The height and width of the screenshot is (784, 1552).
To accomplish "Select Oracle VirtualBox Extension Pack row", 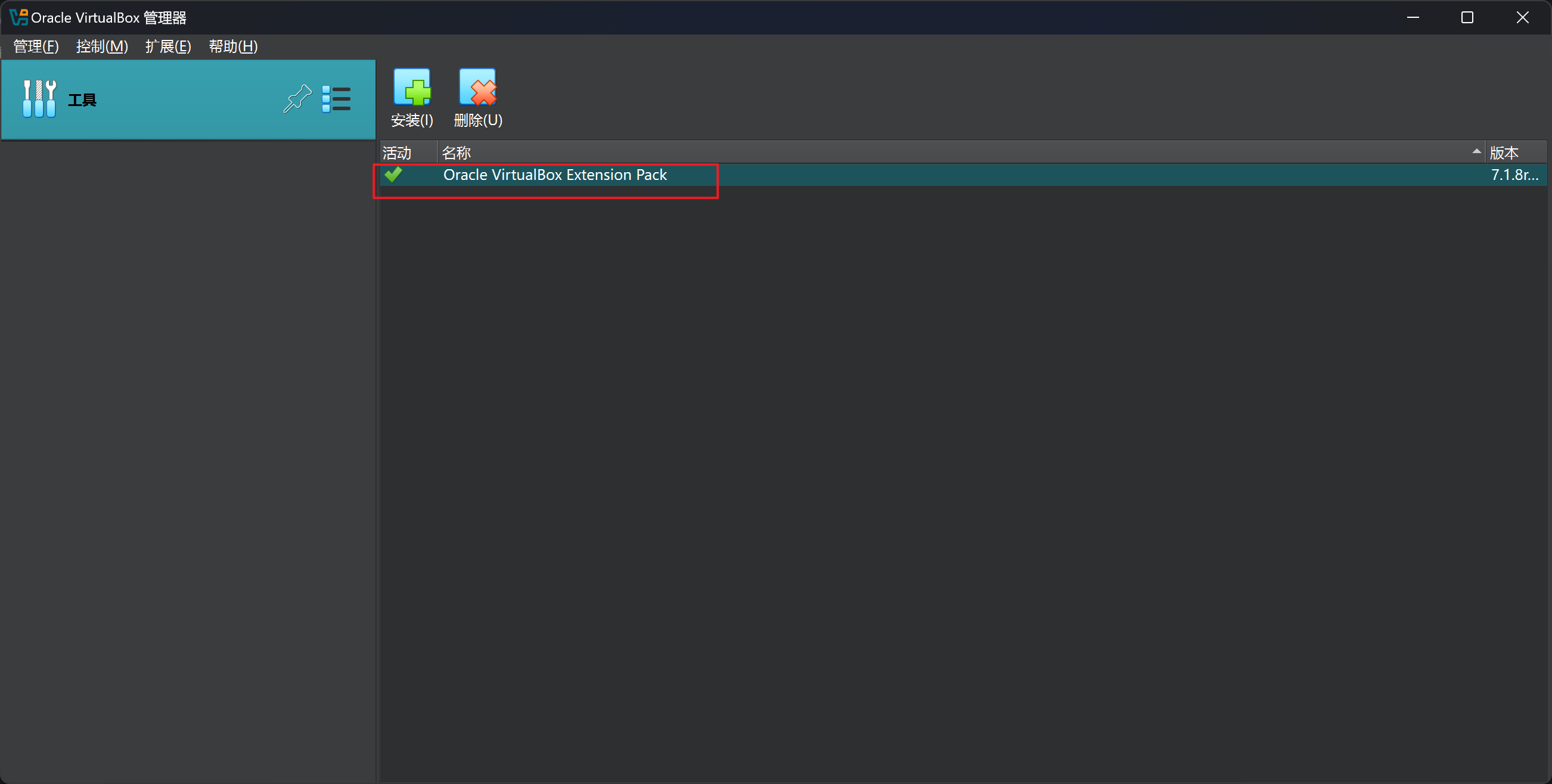I will [x=555, y=175].
